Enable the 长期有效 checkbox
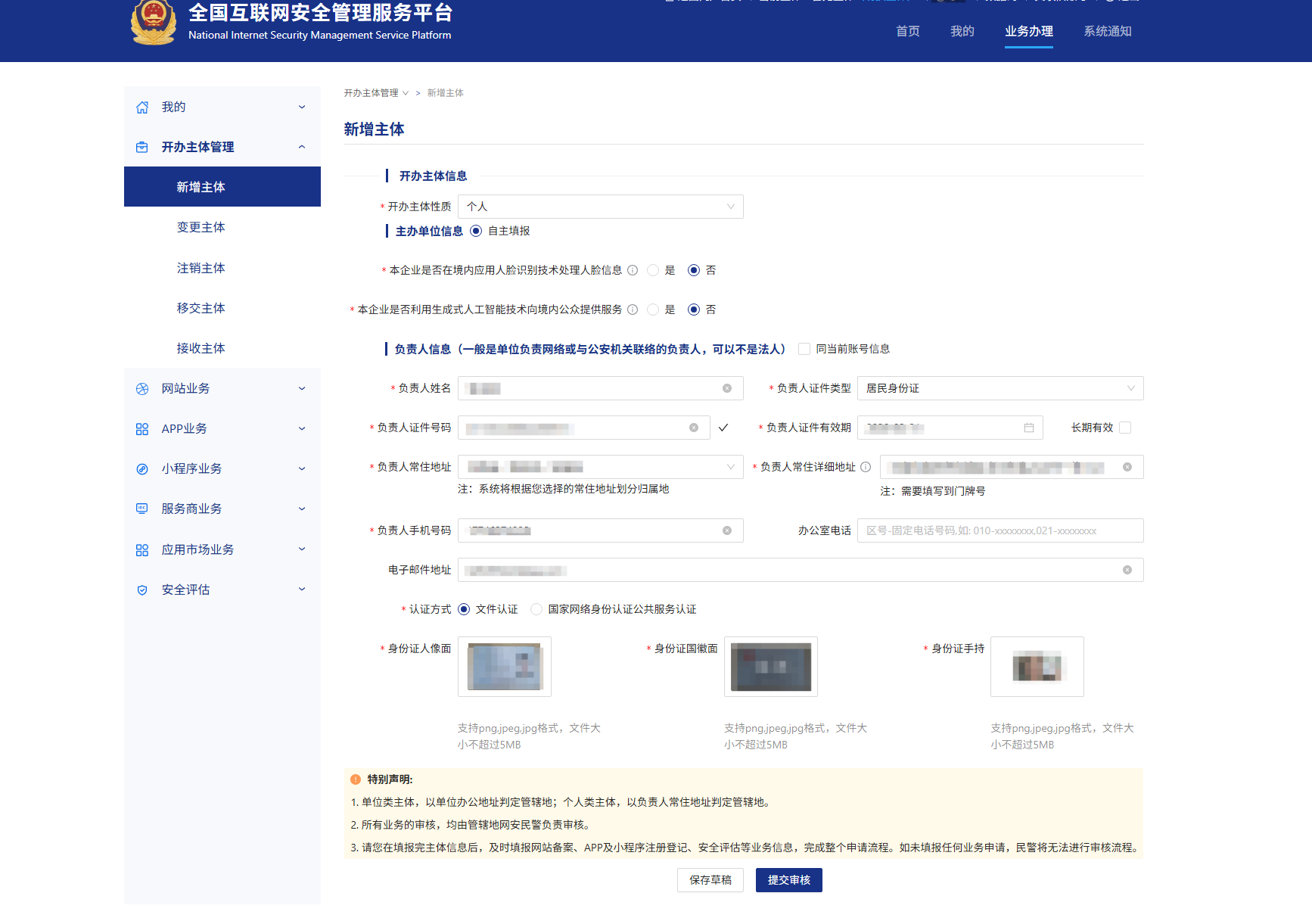 (1124, 428)
